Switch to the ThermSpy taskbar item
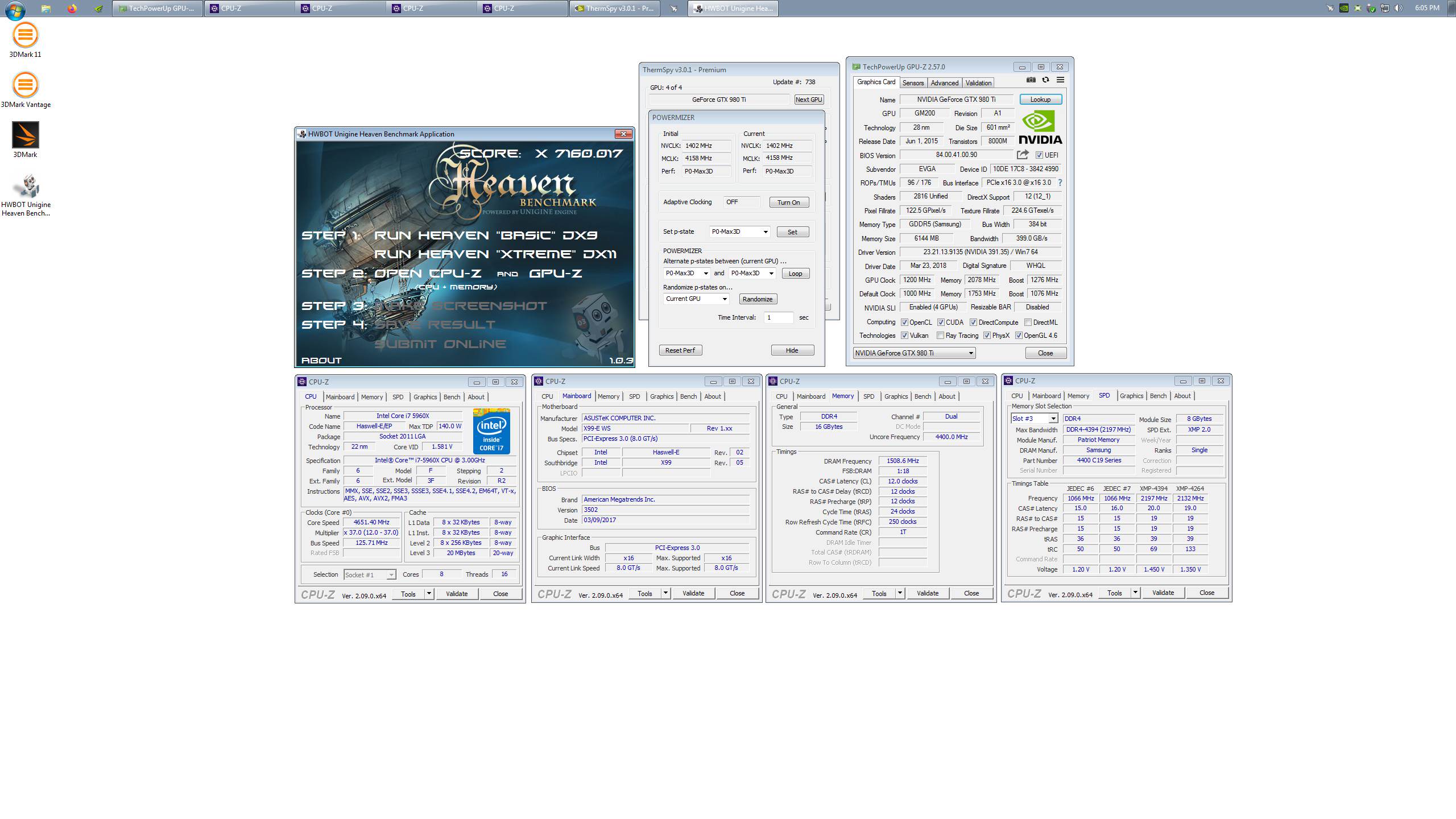Image resolution: width=1456 pixels, height=819 pixels. (x=614, y=9)
